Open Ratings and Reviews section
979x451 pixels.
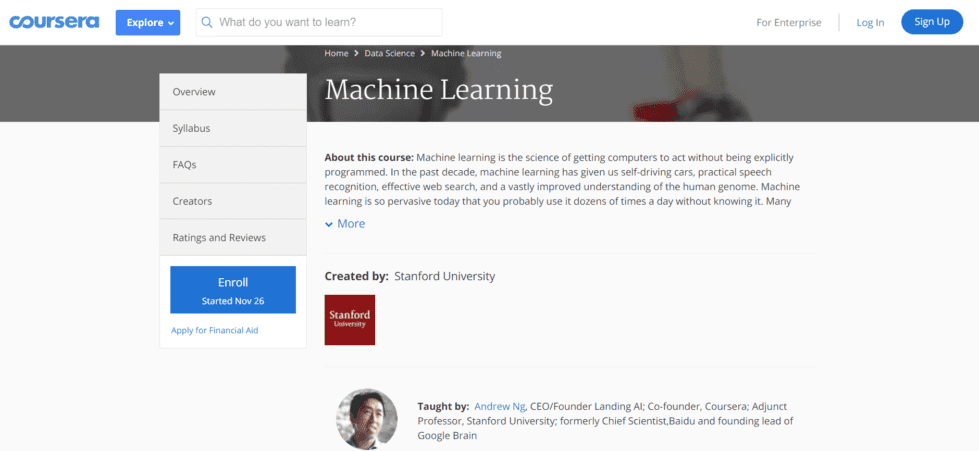tap(233, 237)
